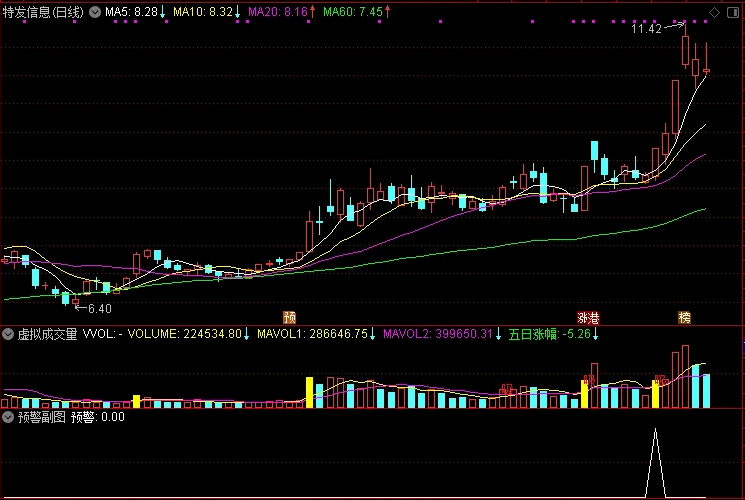This screenshot has height=500, width=745.
Task: Click the tallest red volume bar
Action: tap(685, 376)
